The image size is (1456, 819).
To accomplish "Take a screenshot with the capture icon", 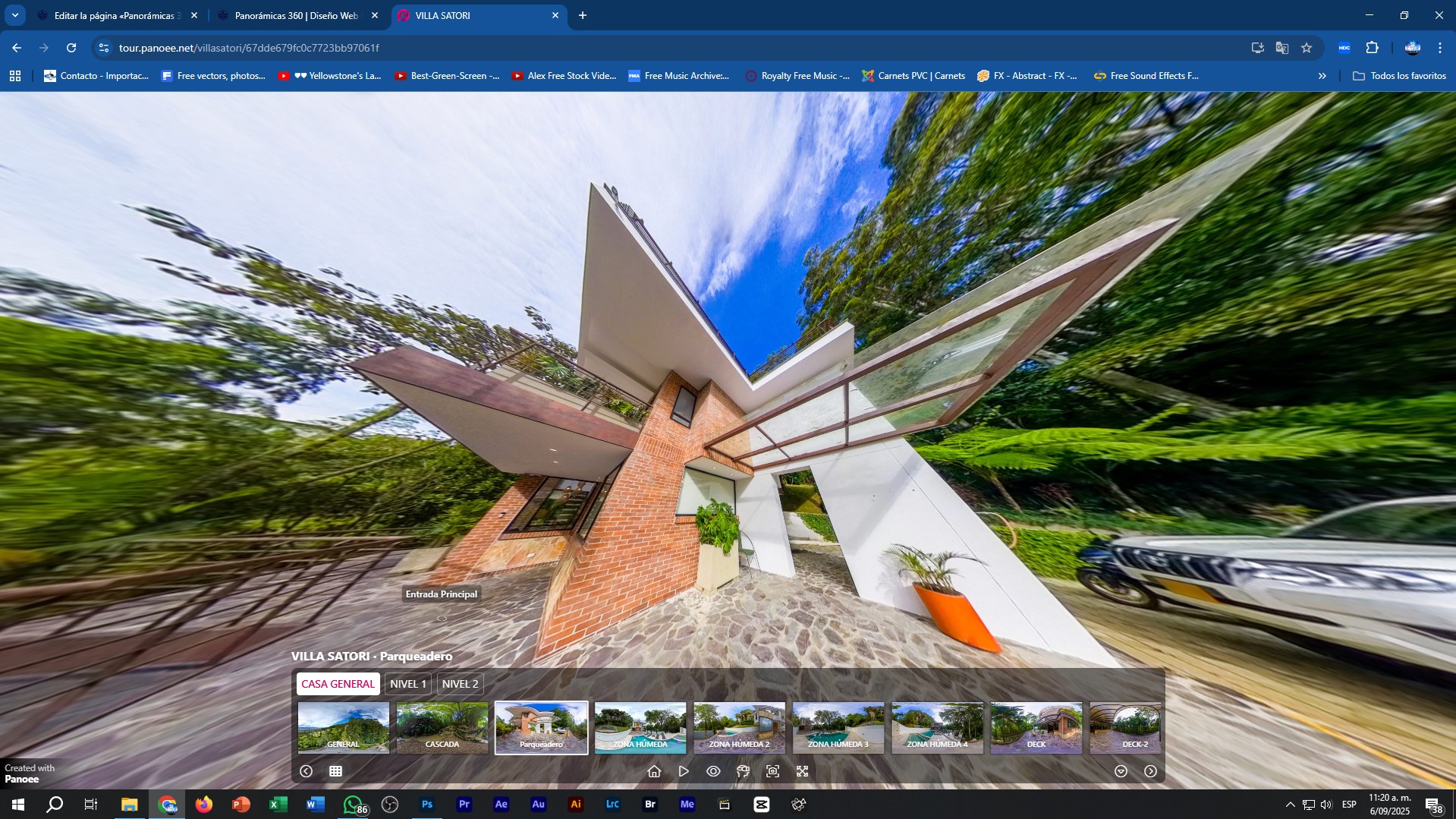I will 772,771.
